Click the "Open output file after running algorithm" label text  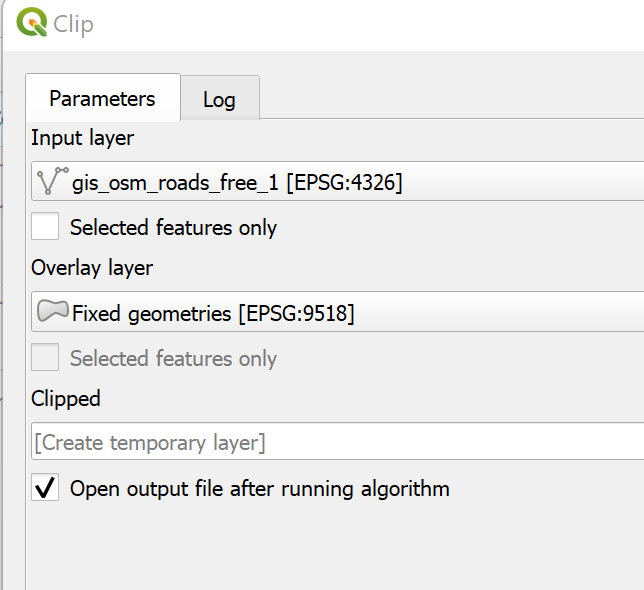259,489
